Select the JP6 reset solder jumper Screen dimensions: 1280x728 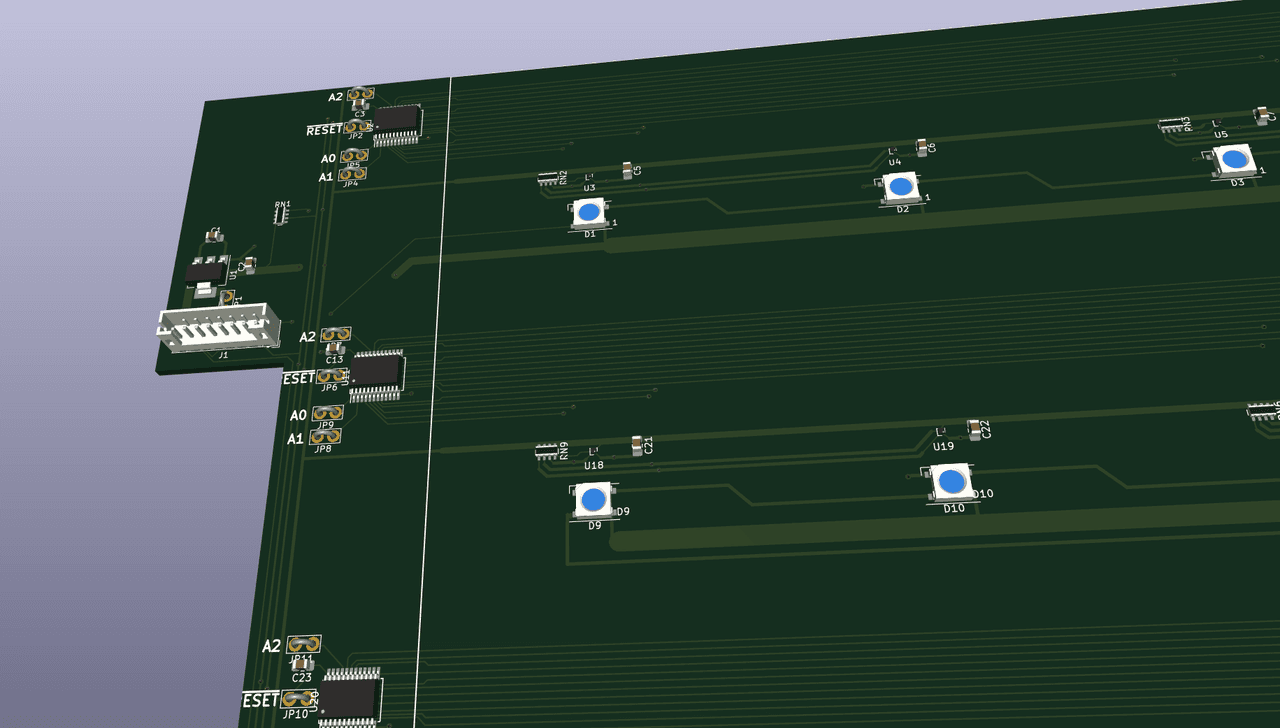point(329,376)
